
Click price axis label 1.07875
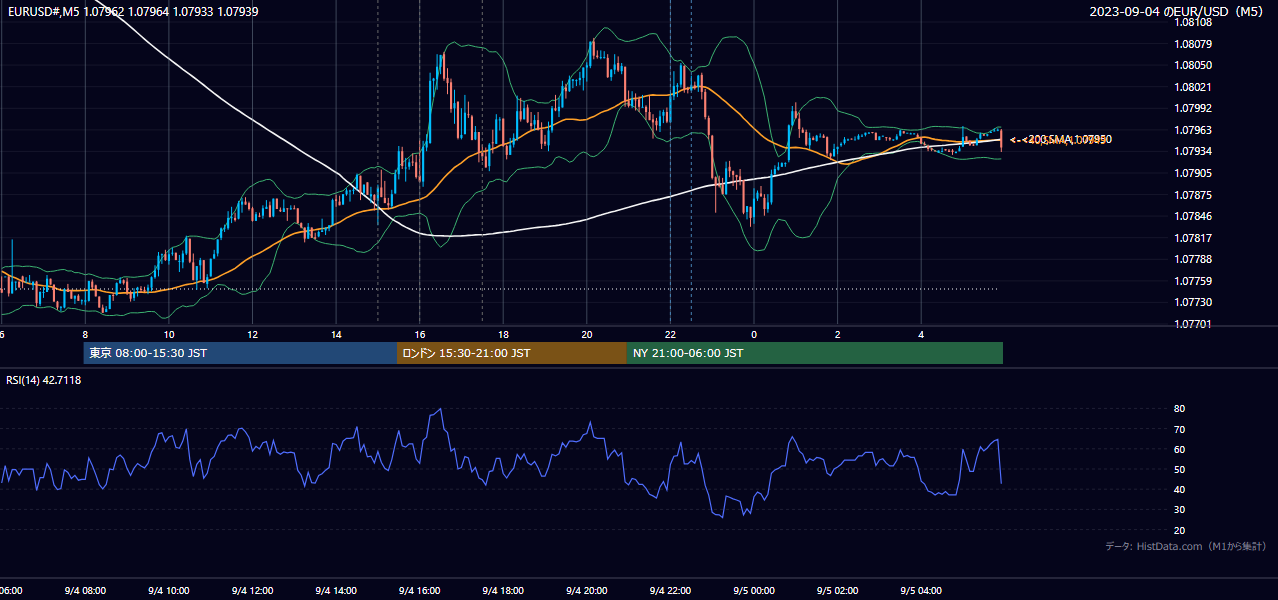click(x=1194, y=195)
